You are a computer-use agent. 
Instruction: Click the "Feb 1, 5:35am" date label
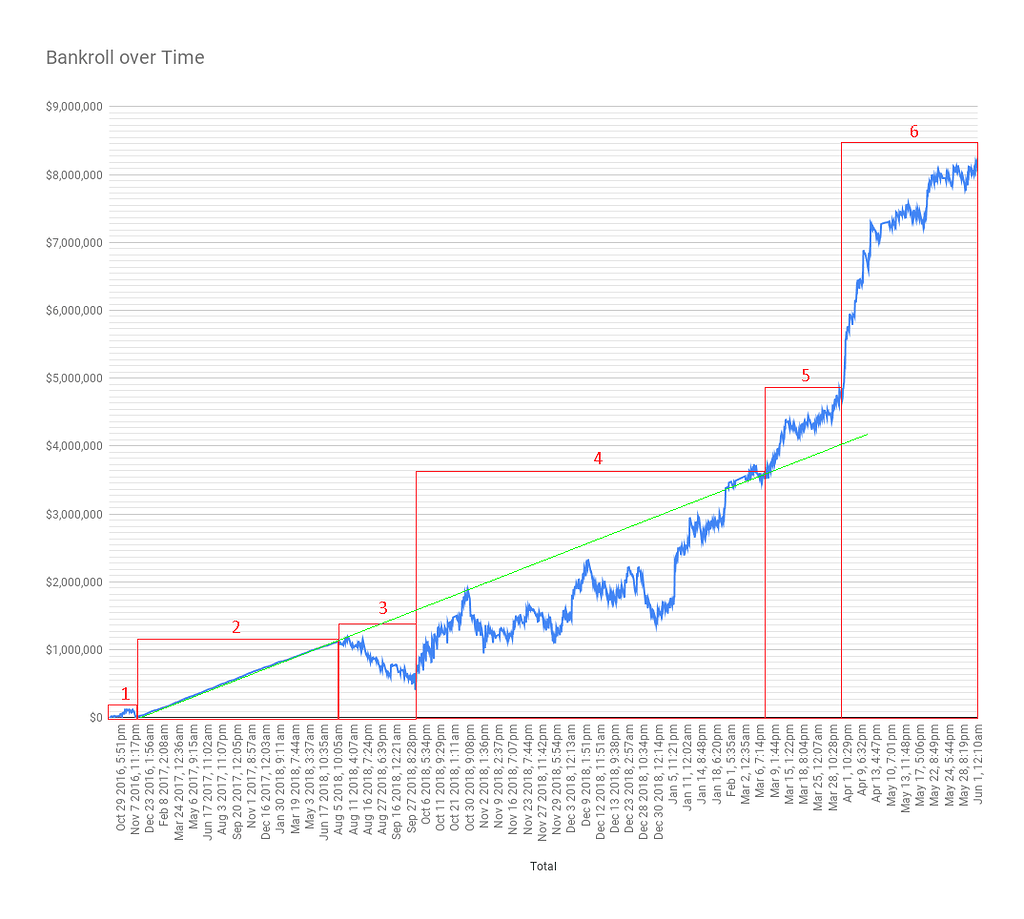point(730,761)
